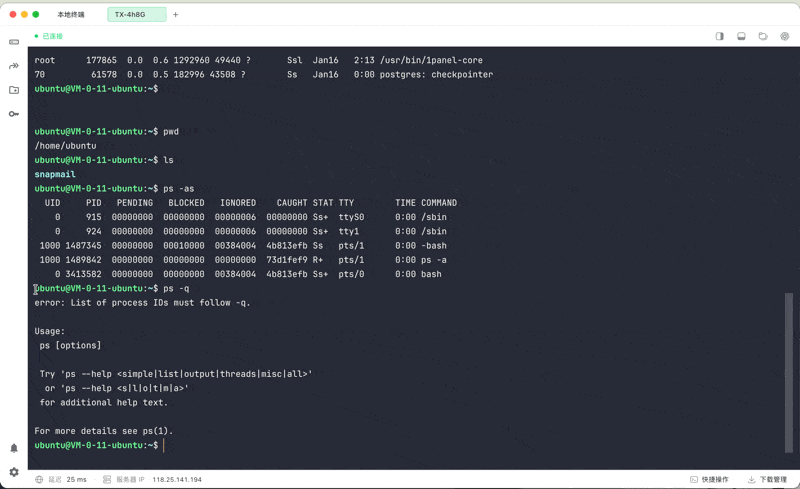Open the key management sidebar icon
The image size is (800, 489).
14,114
